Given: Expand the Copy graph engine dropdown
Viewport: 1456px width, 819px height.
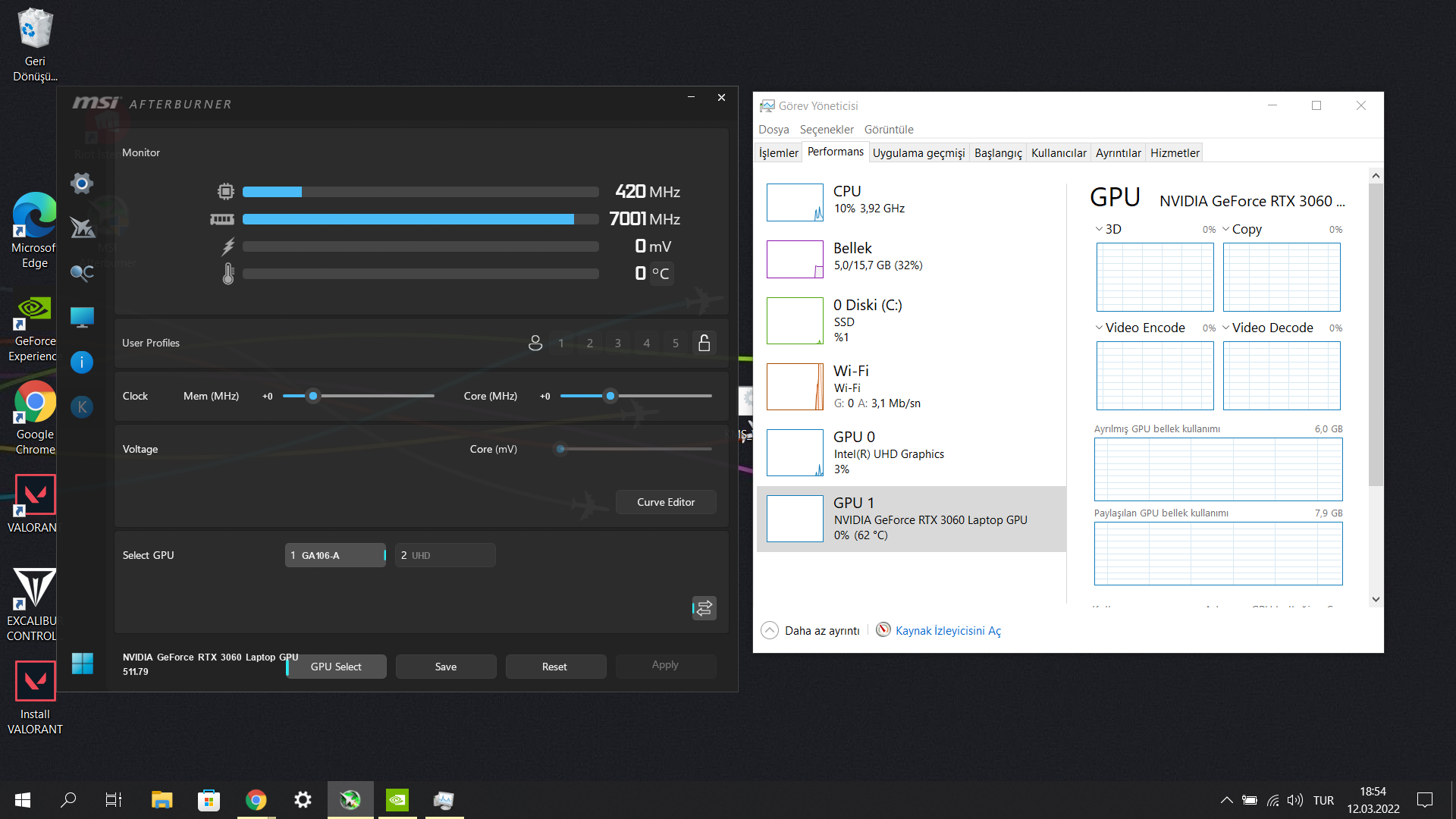Looking at the screenshot, I should pyautogui.click(x=1225, y=229).
